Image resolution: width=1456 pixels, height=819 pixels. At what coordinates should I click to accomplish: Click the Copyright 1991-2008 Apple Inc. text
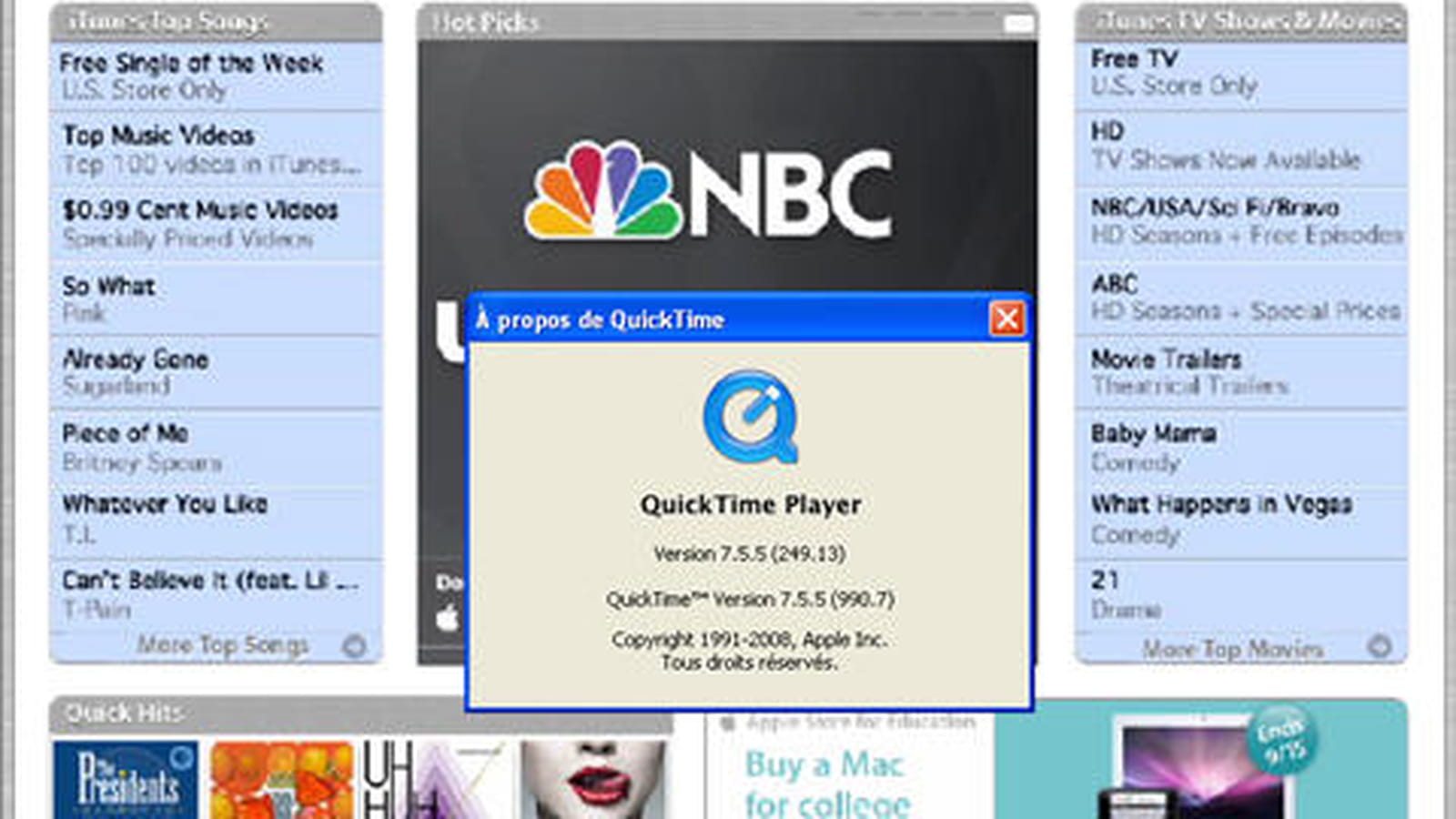[x=750, y=640]
